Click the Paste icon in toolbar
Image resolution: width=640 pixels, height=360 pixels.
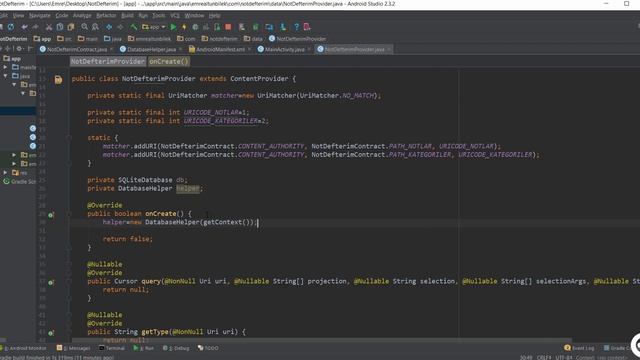pyautogui.click(x=71, y=27)
